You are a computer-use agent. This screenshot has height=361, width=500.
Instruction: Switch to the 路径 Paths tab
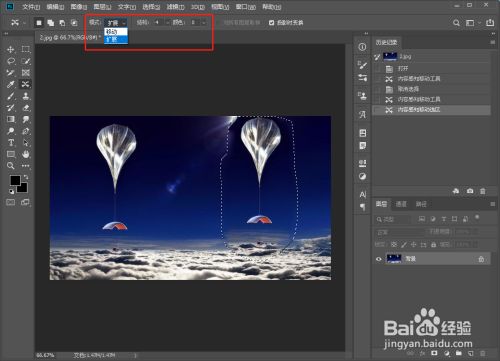421,204
